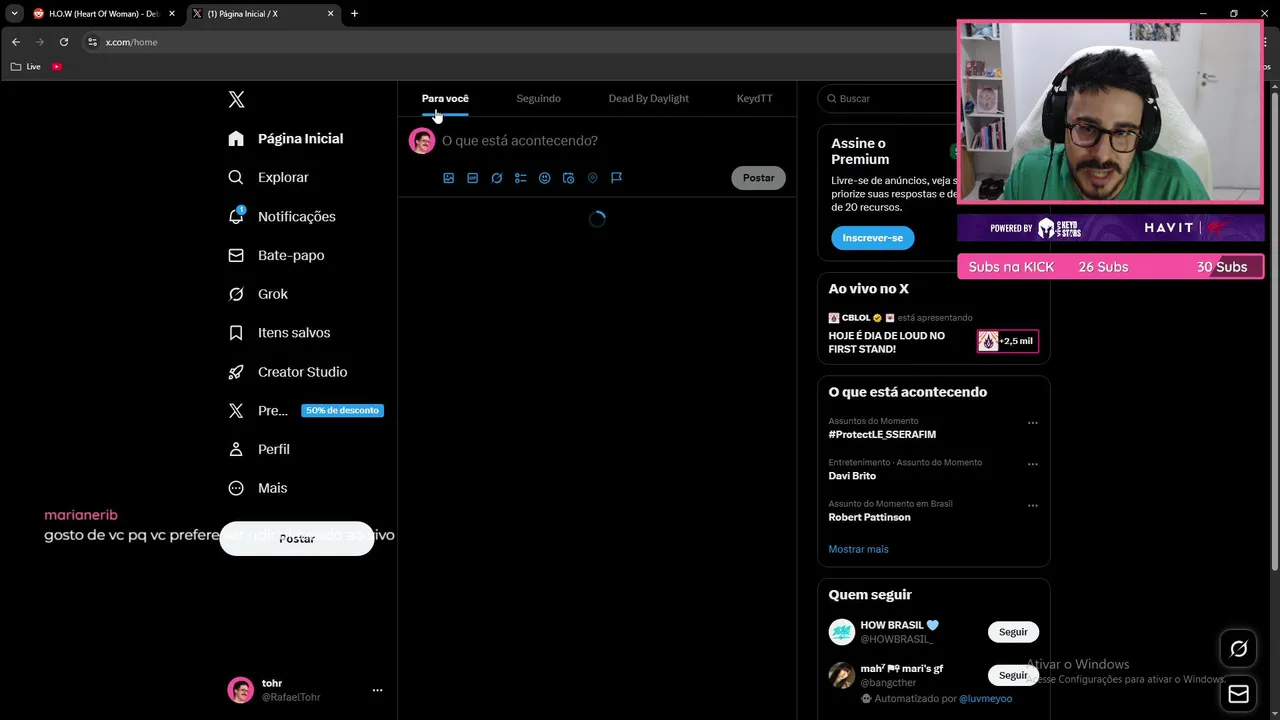Add an image to the post
The height and width of the screenshot is (720, 1280).
[448, 178]
